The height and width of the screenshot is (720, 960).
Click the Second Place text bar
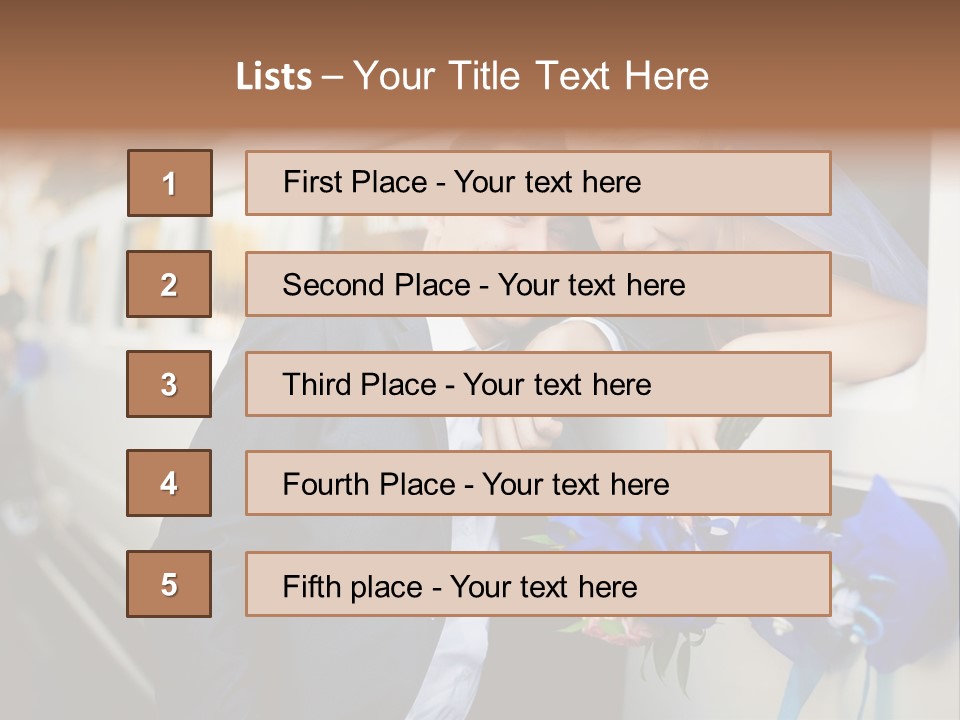coord(538,284)
